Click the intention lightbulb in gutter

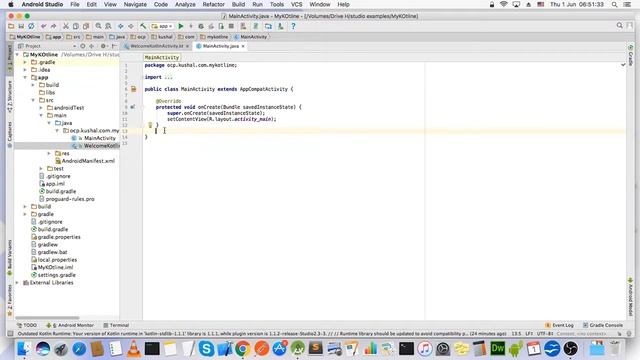tap(150, 125)
